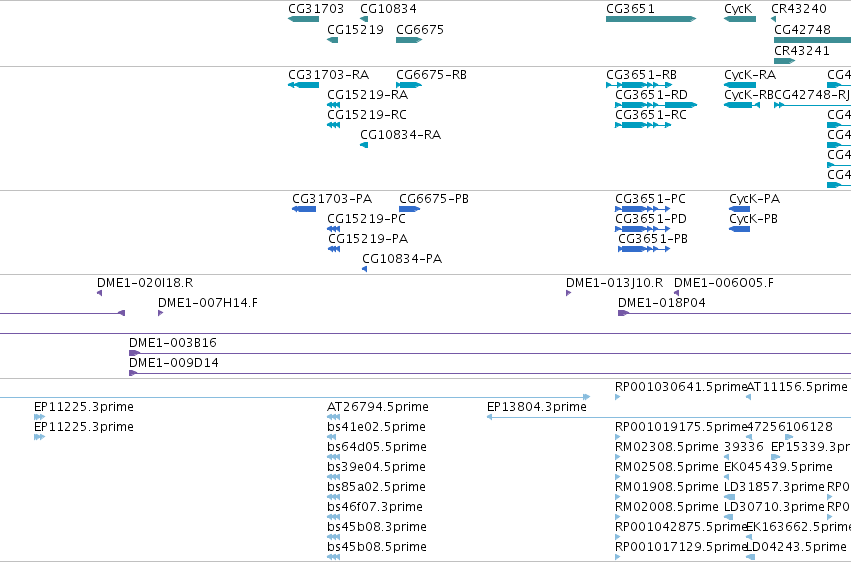Open the feature labeled 39336
The width and height of the screenshot is (851, 562).
744,447
